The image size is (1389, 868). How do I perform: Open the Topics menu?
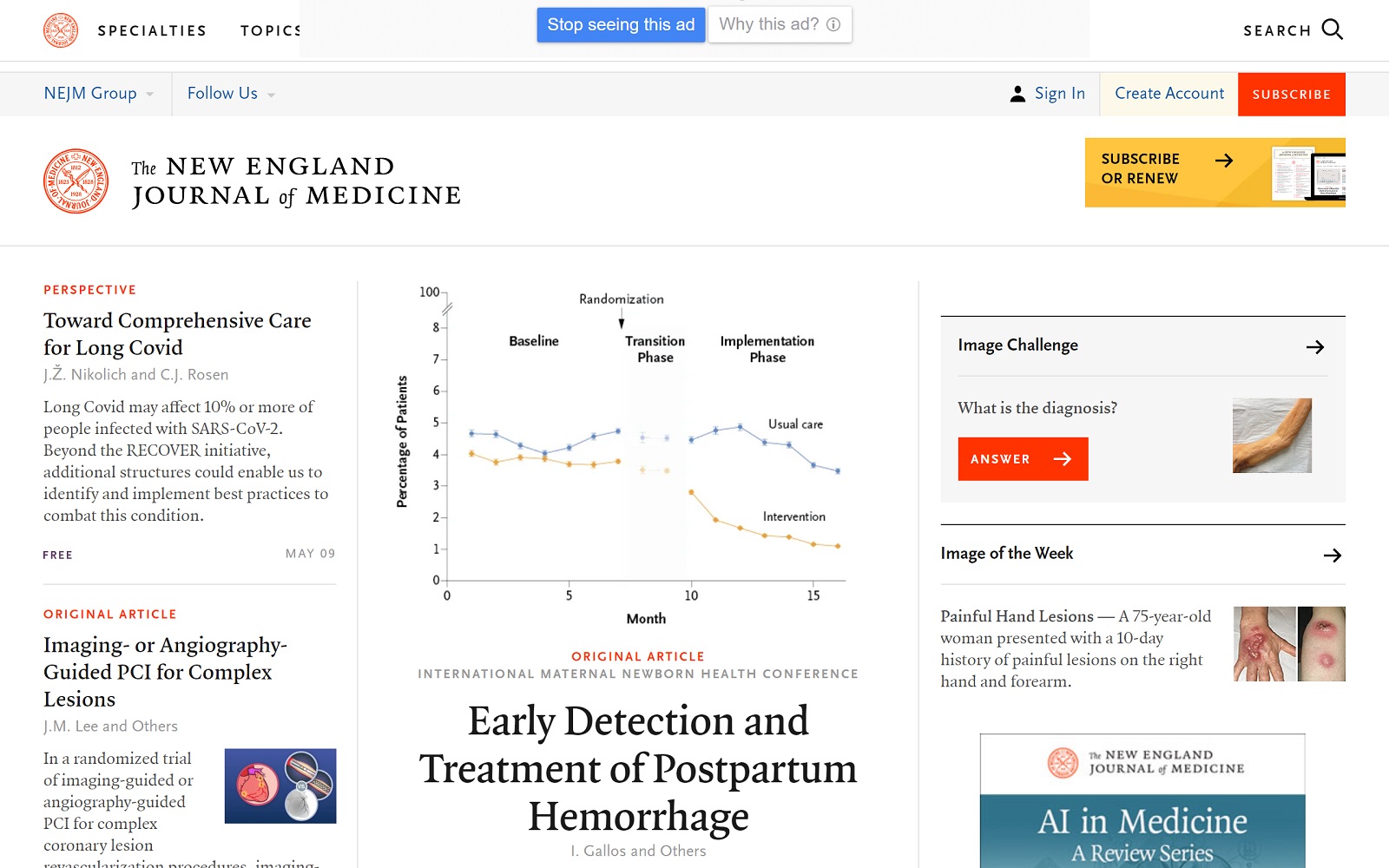tap(270, 30)
